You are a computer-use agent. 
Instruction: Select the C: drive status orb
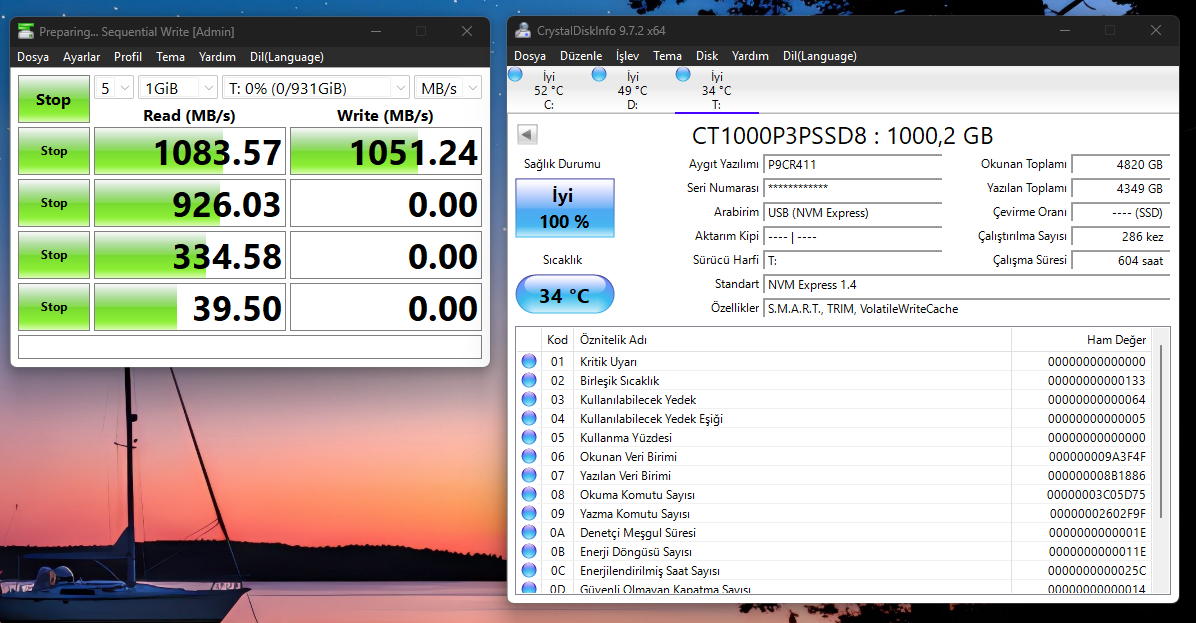(516, 74)
